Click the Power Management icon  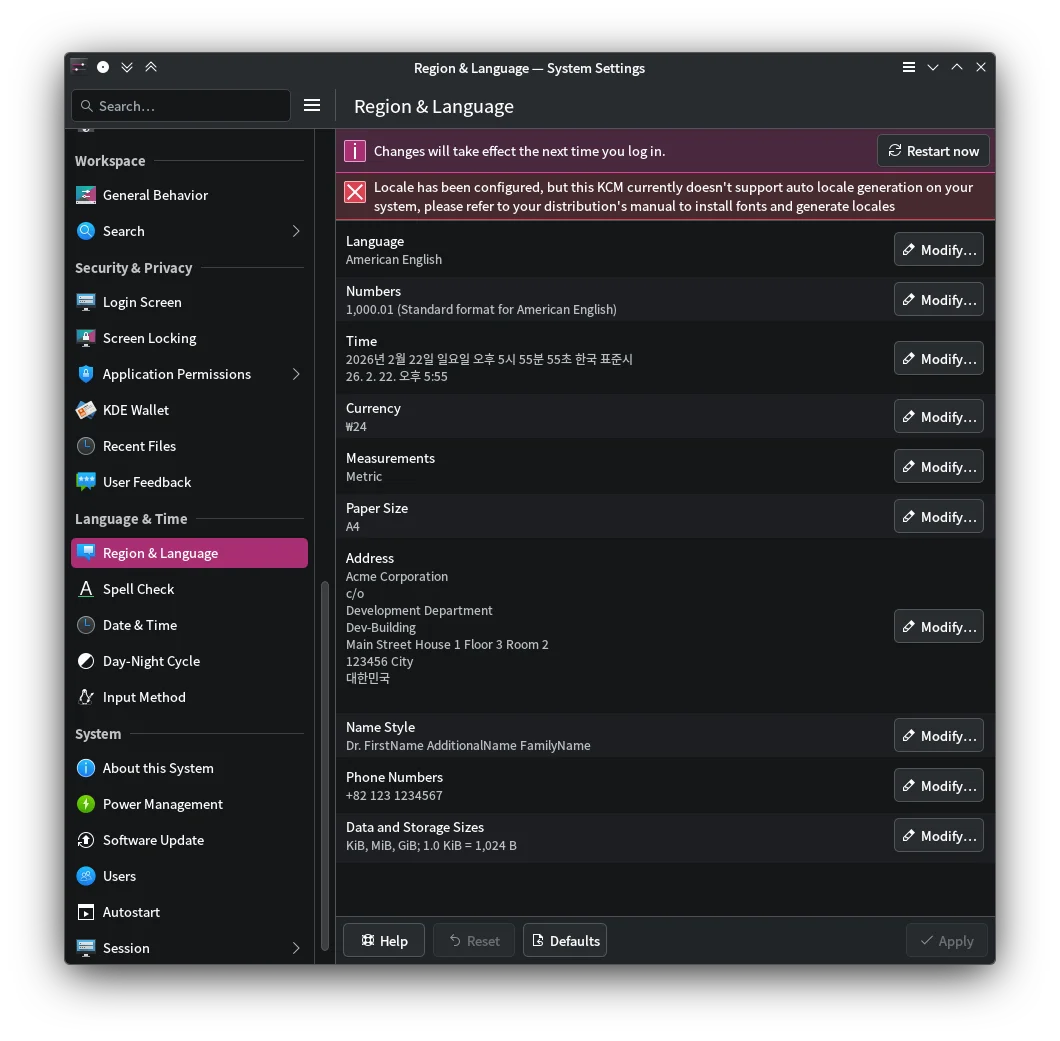[86, 804]
